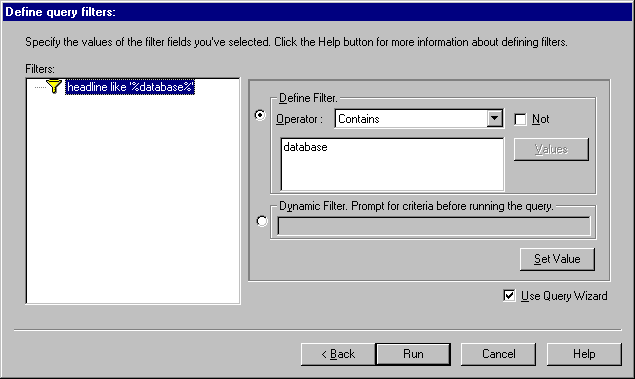Click the filter value field containing database
The width and height of the screenshot is (635, 379).
[392, 164]
